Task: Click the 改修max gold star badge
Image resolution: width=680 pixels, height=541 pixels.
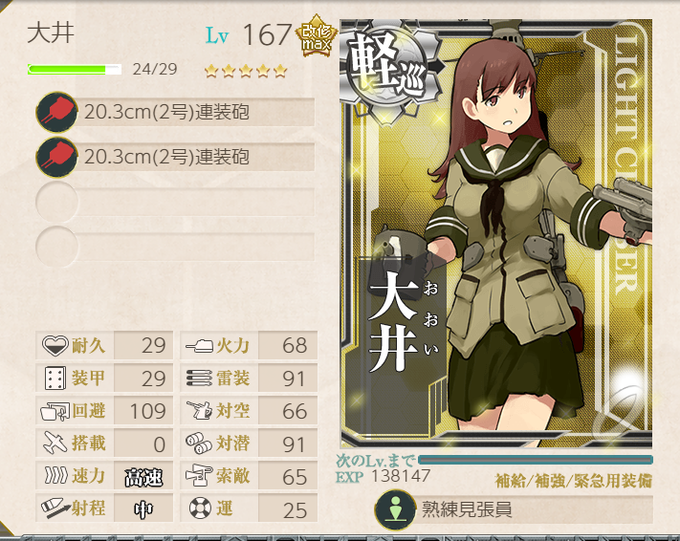Action: click(316, 36)
